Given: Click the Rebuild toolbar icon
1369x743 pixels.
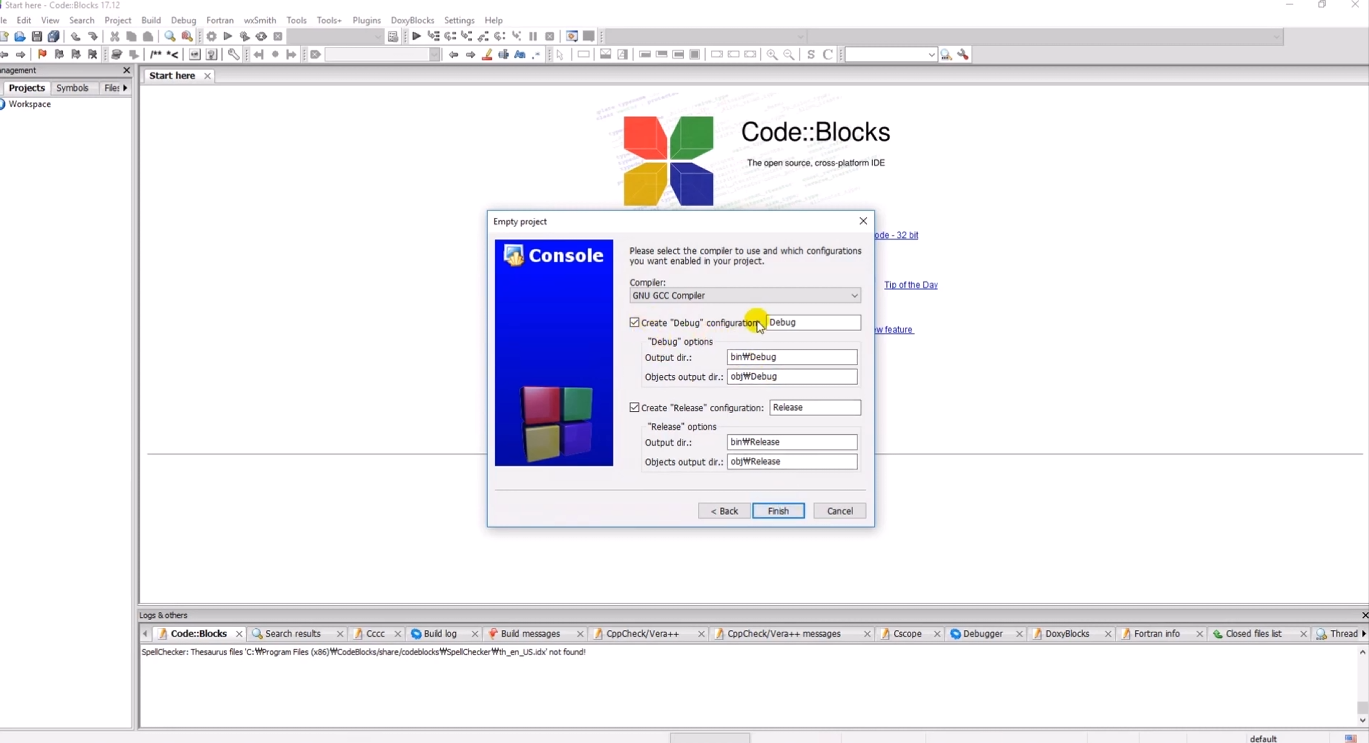Looking at the screenshot, I should pos(262,37).
